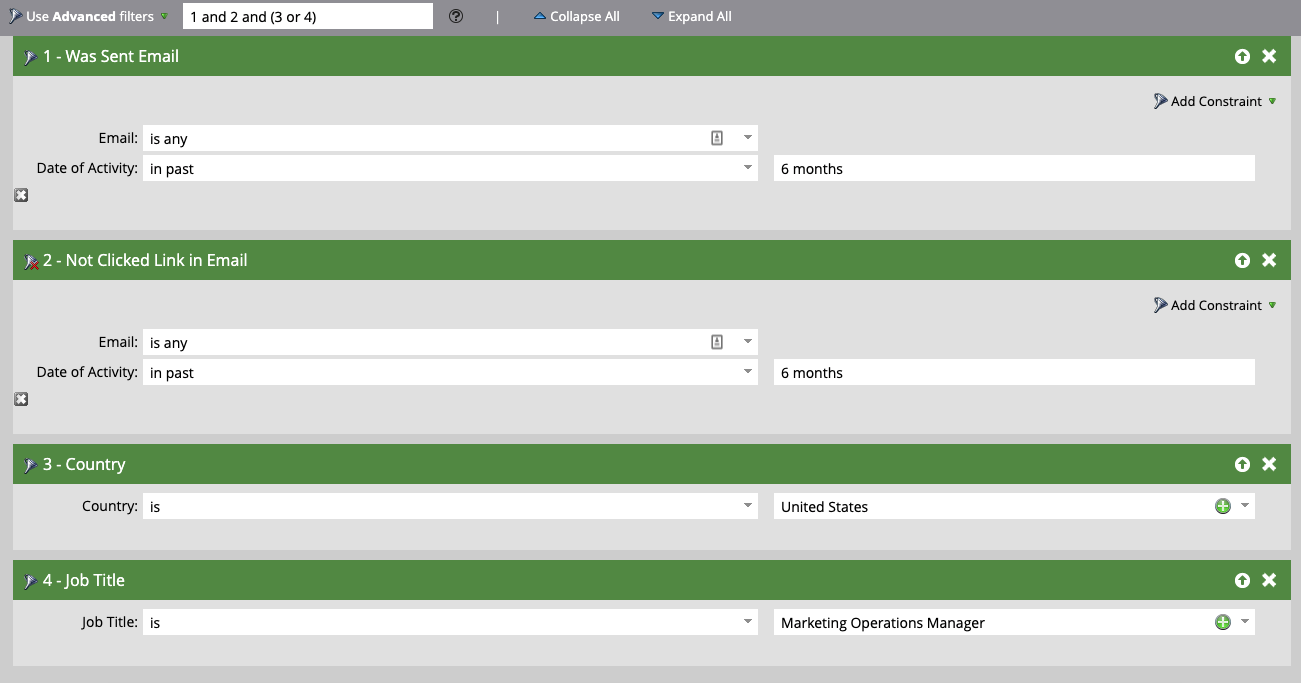The image size is (1301, 683).
Task: Click the green plus next to United States
Action: 1222,506
